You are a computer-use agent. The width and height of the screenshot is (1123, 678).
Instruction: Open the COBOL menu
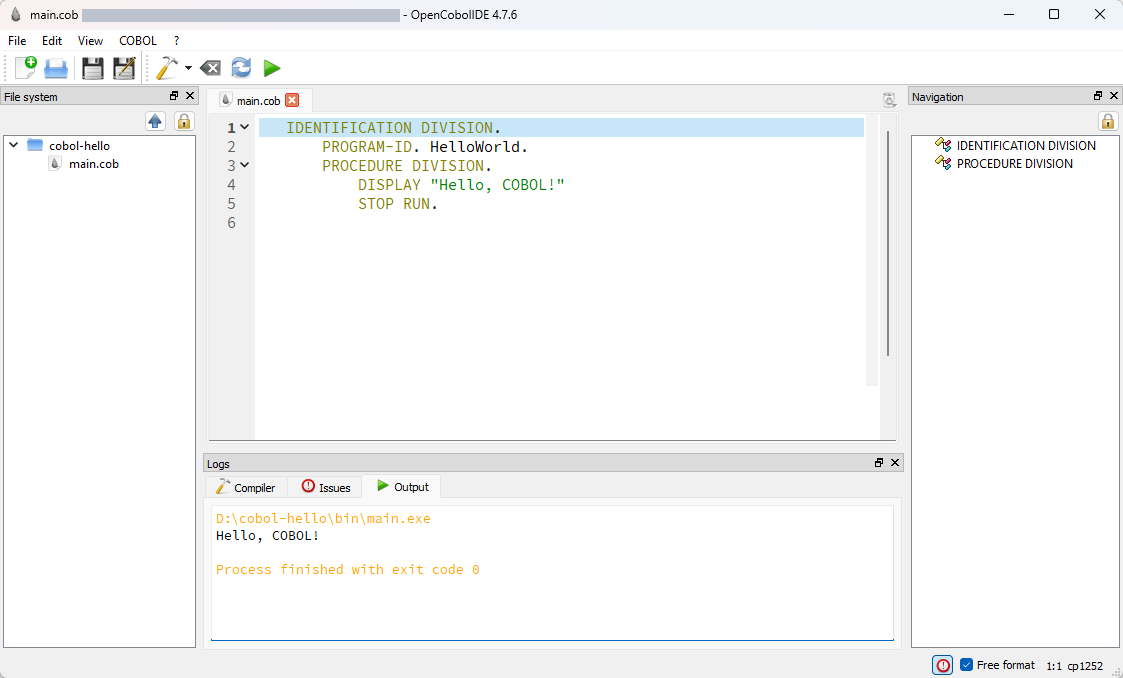pyautogui.click(x=137, y=41)
